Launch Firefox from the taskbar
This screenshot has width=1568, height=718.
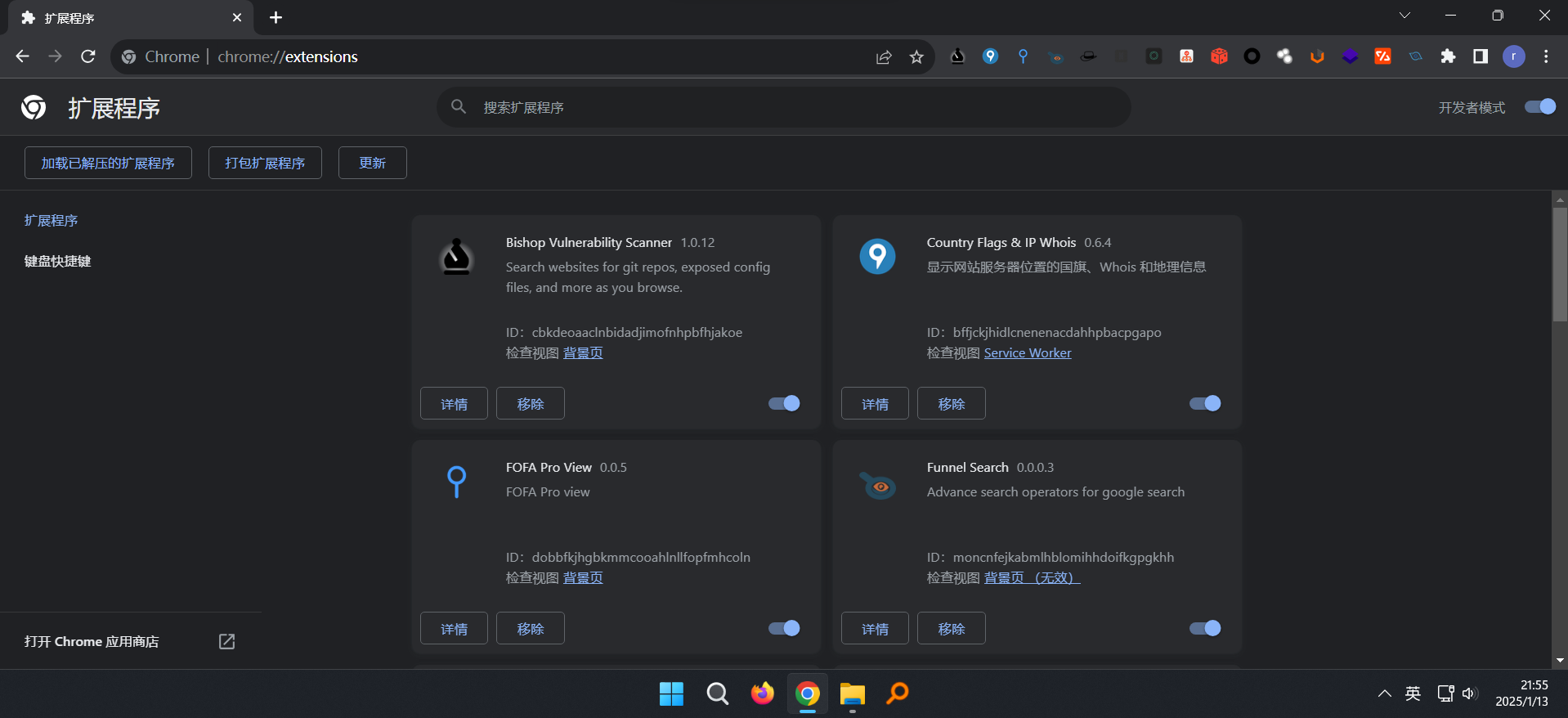pos(762,693)
